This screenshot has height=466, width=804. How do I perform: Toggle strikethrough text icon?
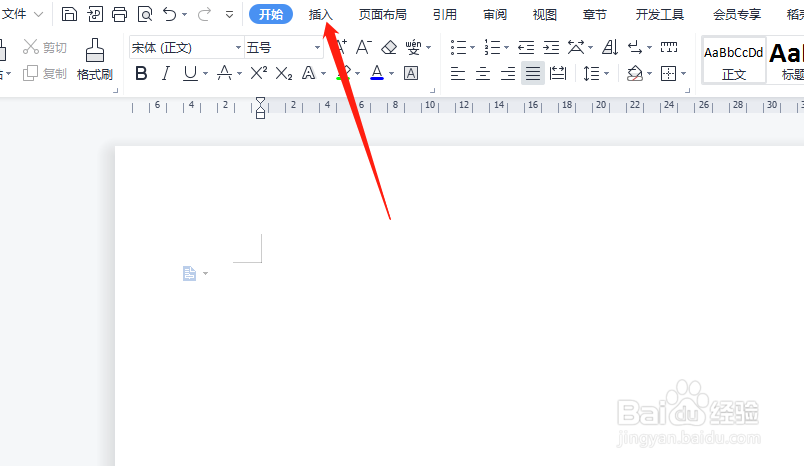click(224, 74)
